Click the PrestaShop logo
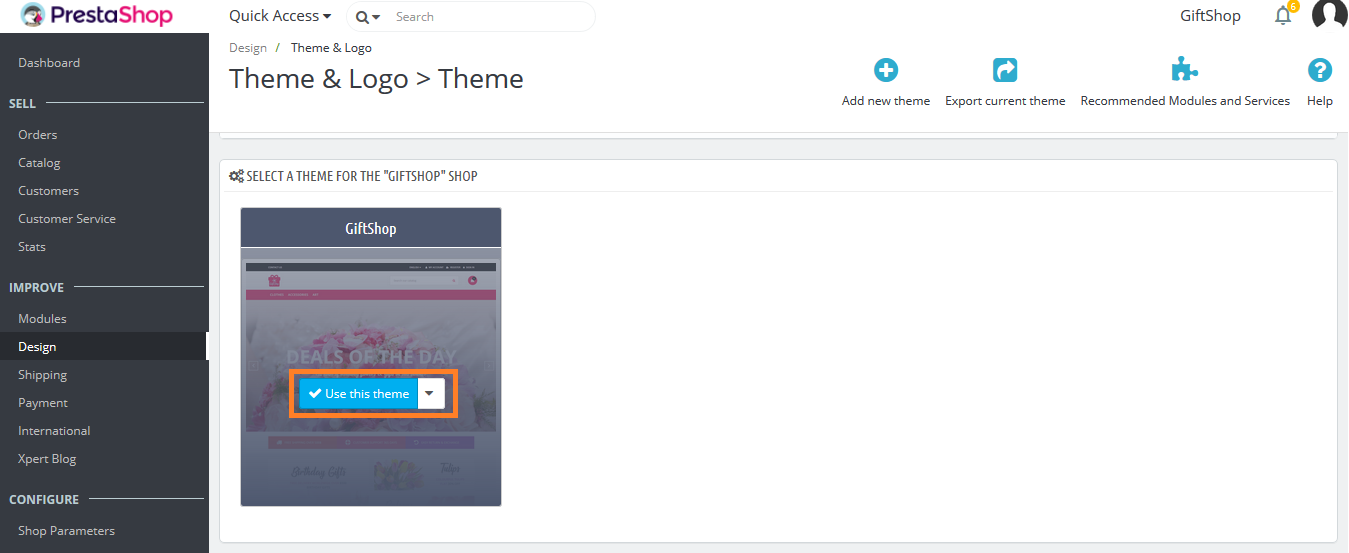 point(97,16)
